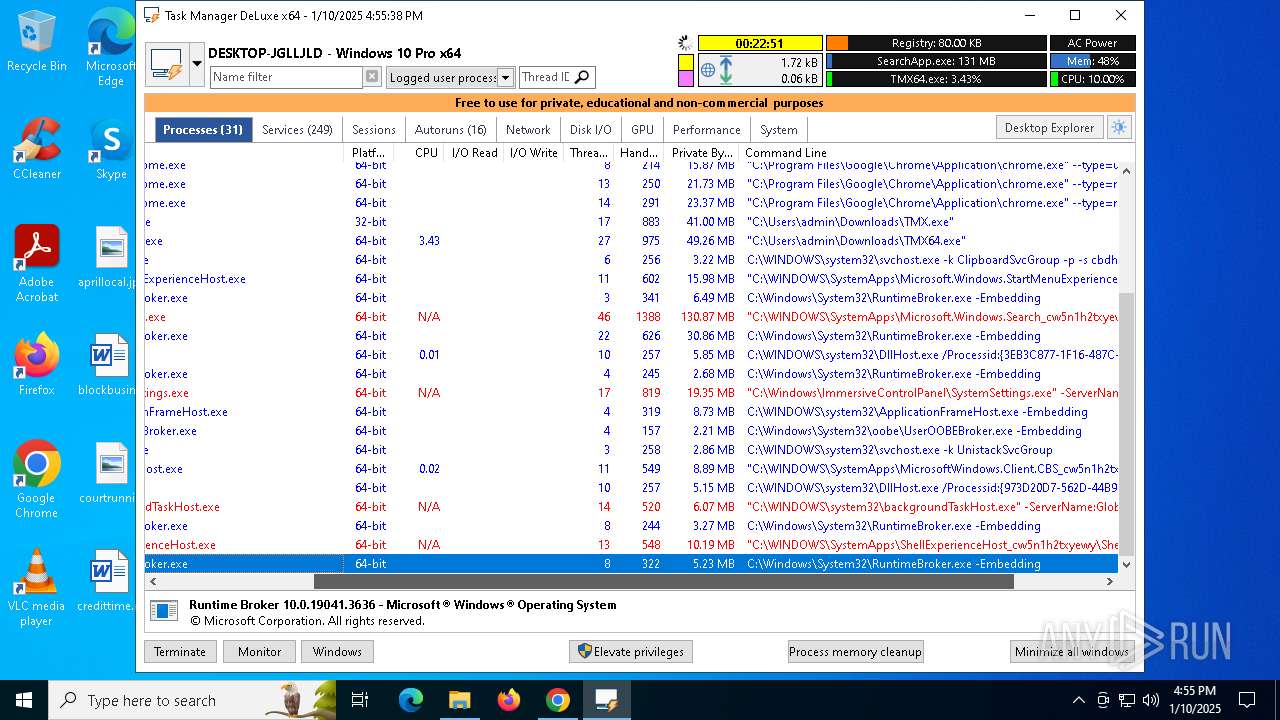Image resolution: width=1280 pixels, height=720 pixels.
Task: Open File Explorer from taskbar
Action: pyautogui.click(x=460, y=700)
